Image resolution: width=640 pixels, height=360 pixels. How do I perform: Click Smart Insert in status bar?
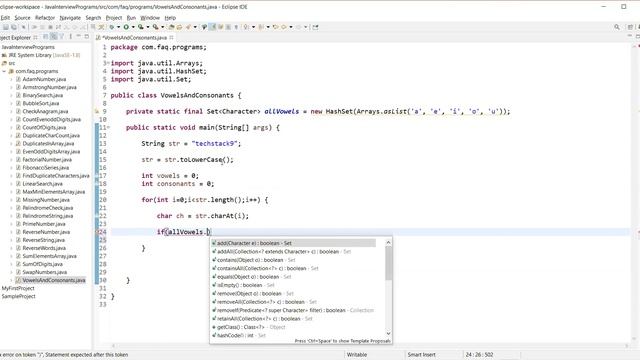[421, 355]
